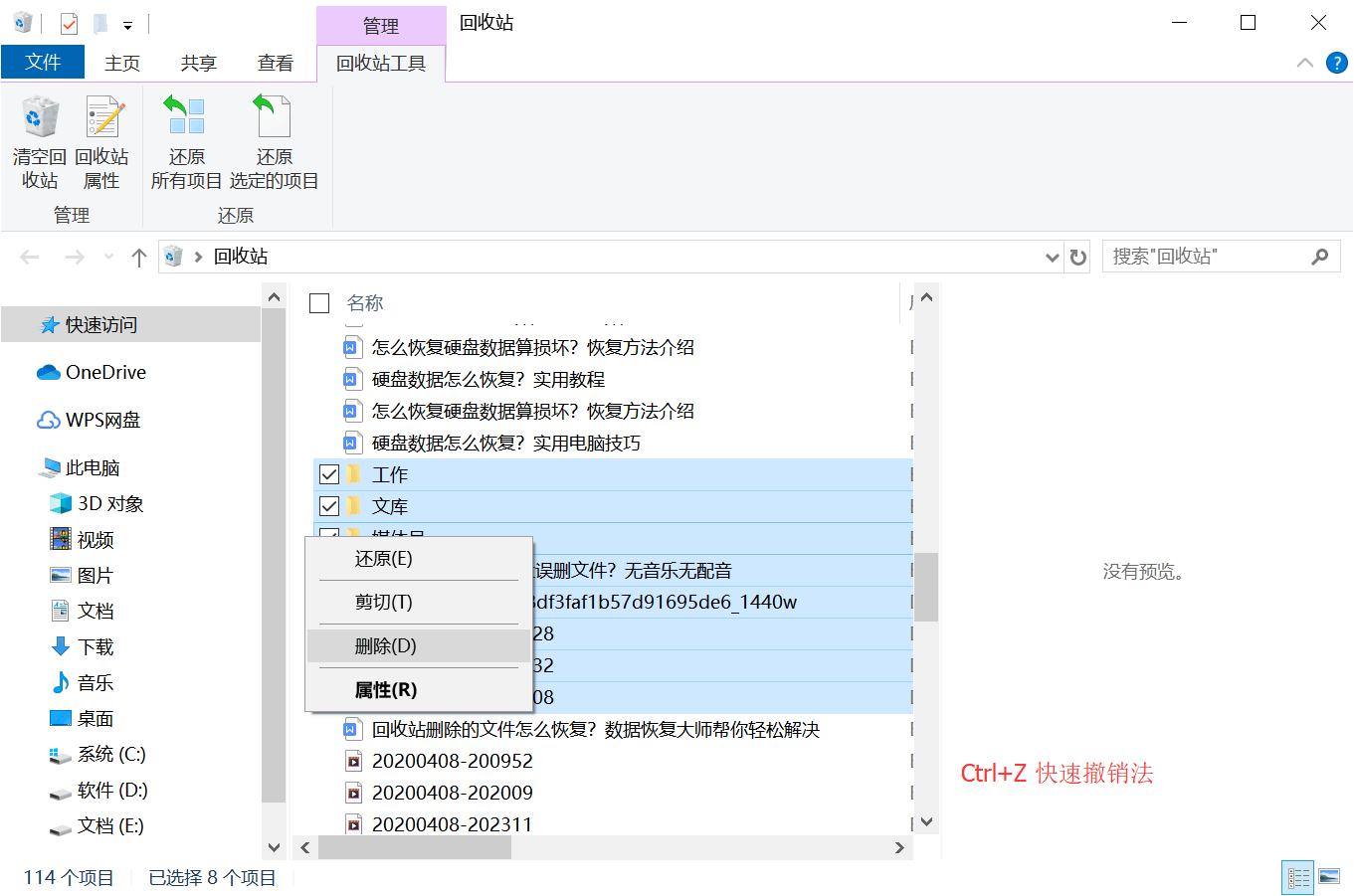Restore the selected items (还原选定的项目)
Screen dimensions: 1354x896
tap(275, 139)
